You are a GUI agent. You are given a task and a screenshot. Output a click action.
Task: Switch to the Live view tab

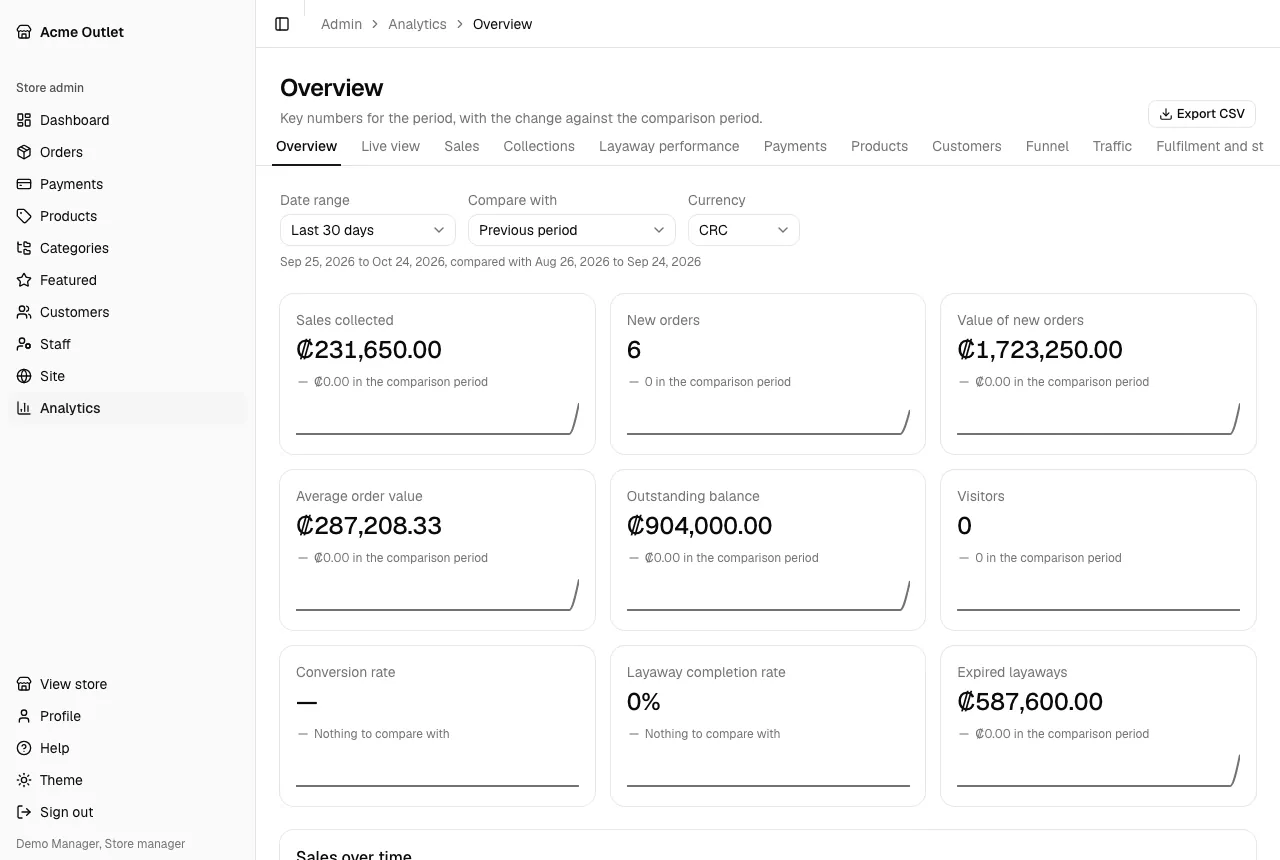click(390, 146)
